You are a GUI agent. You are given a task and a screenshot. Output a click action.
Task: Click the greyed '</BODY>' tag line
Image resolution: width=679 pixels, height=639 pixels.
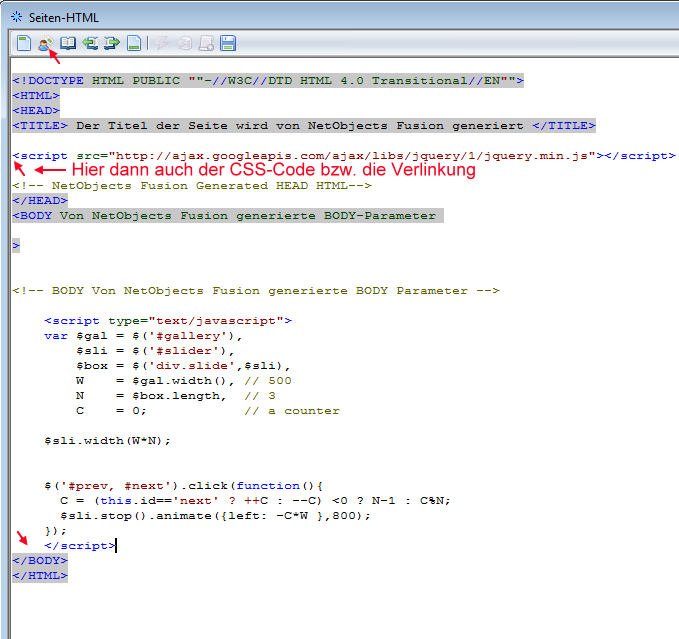(x=40, y=561)
